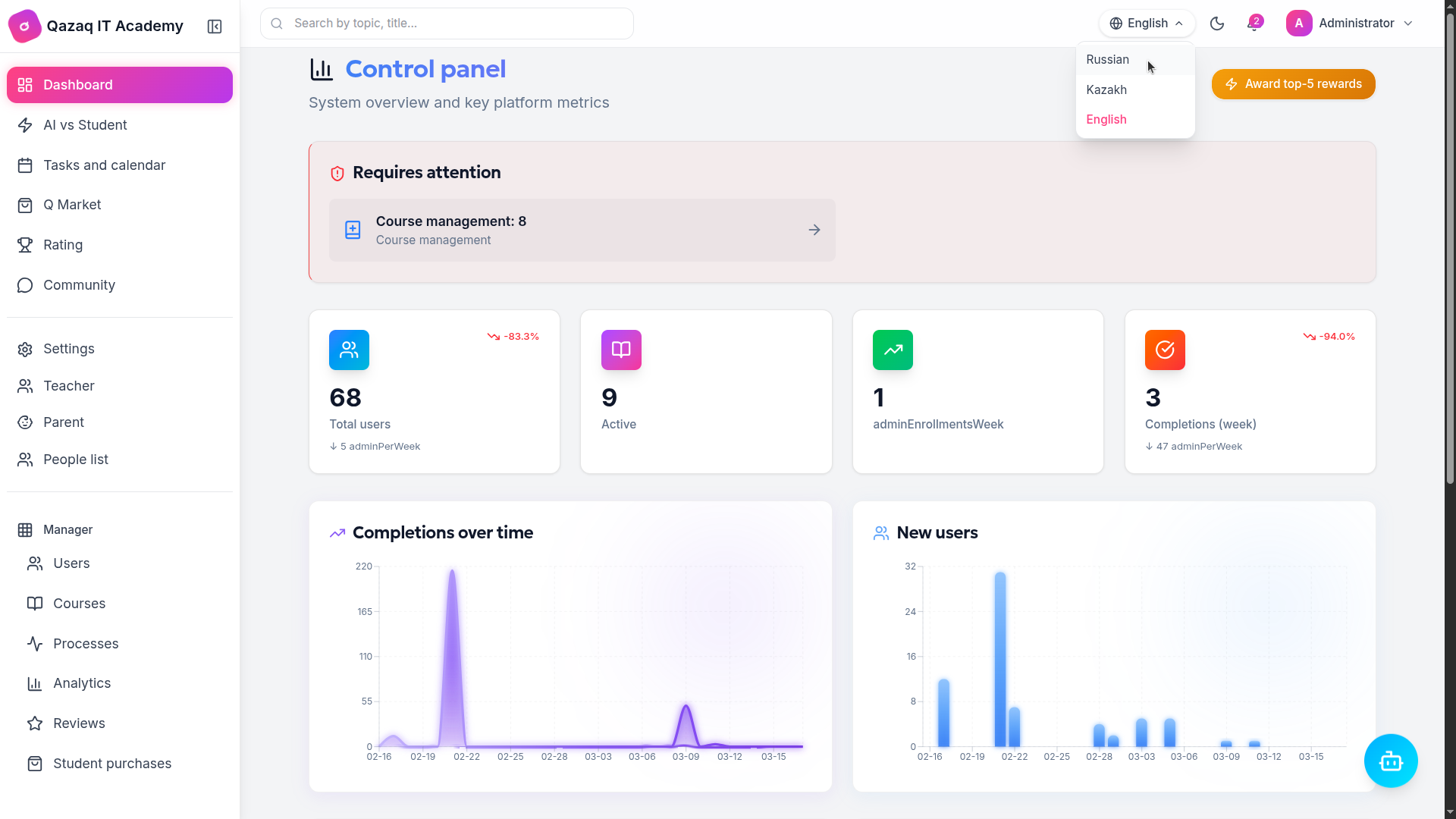The width and height of the screenshot is (1456, 819).
Task: Open the Analytics chart icon
Action: pos(35,683)
